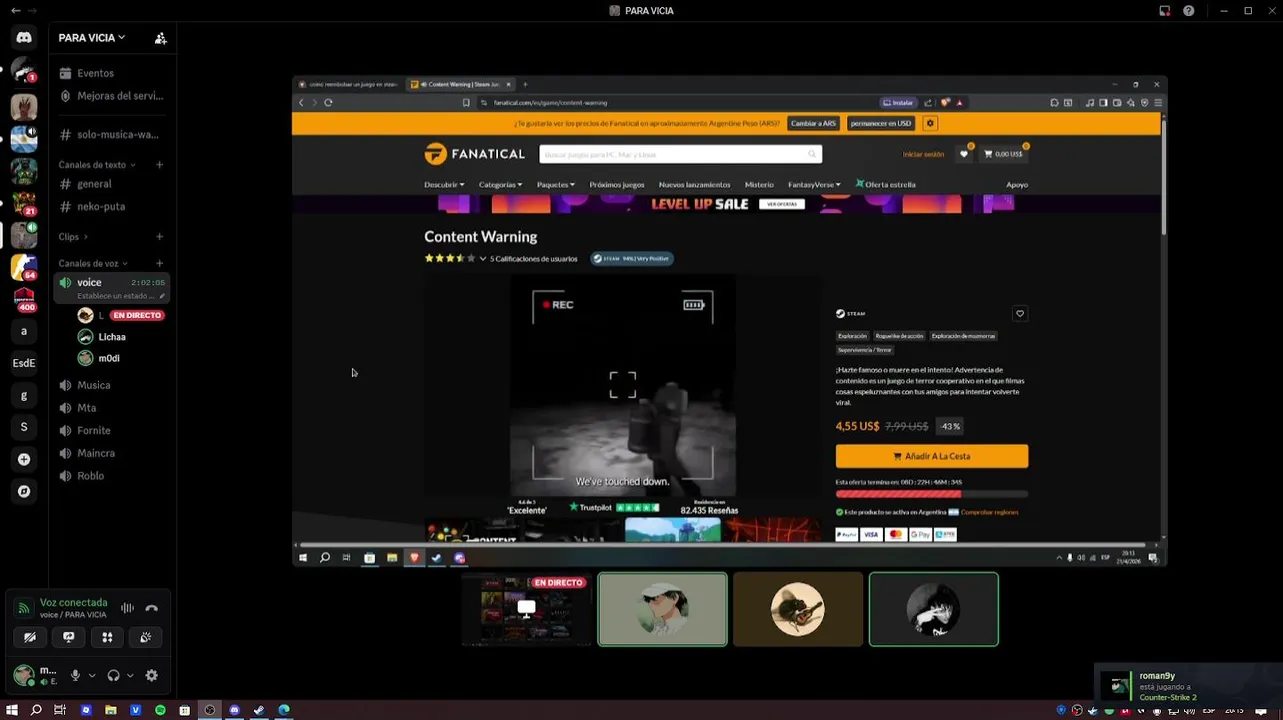Create a channel in Canales de voz
The height and width of the screenshot is (720, 1283).
[x=160, y=263]
